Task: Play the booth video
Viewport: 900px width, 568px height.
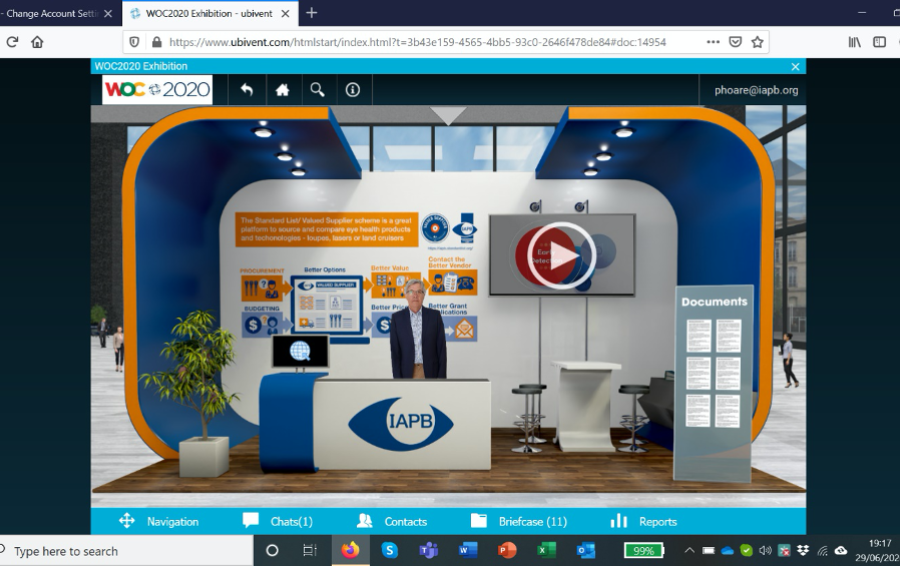Action: point(561,255)
